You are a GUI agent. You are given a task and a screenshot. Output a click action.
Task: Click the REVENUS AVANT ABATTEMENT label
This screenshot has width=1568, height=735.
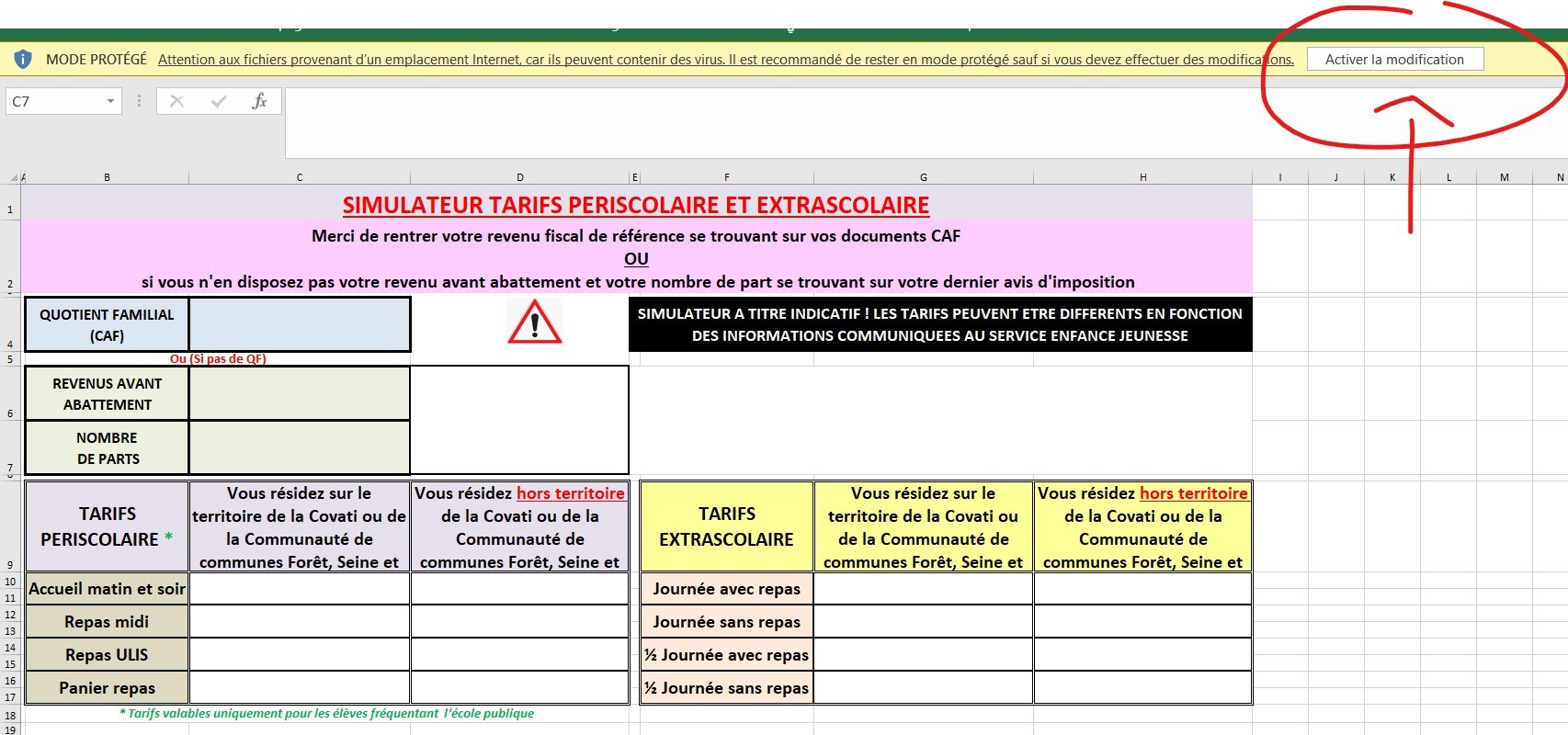pyautogui.click(x=107, y=393)
